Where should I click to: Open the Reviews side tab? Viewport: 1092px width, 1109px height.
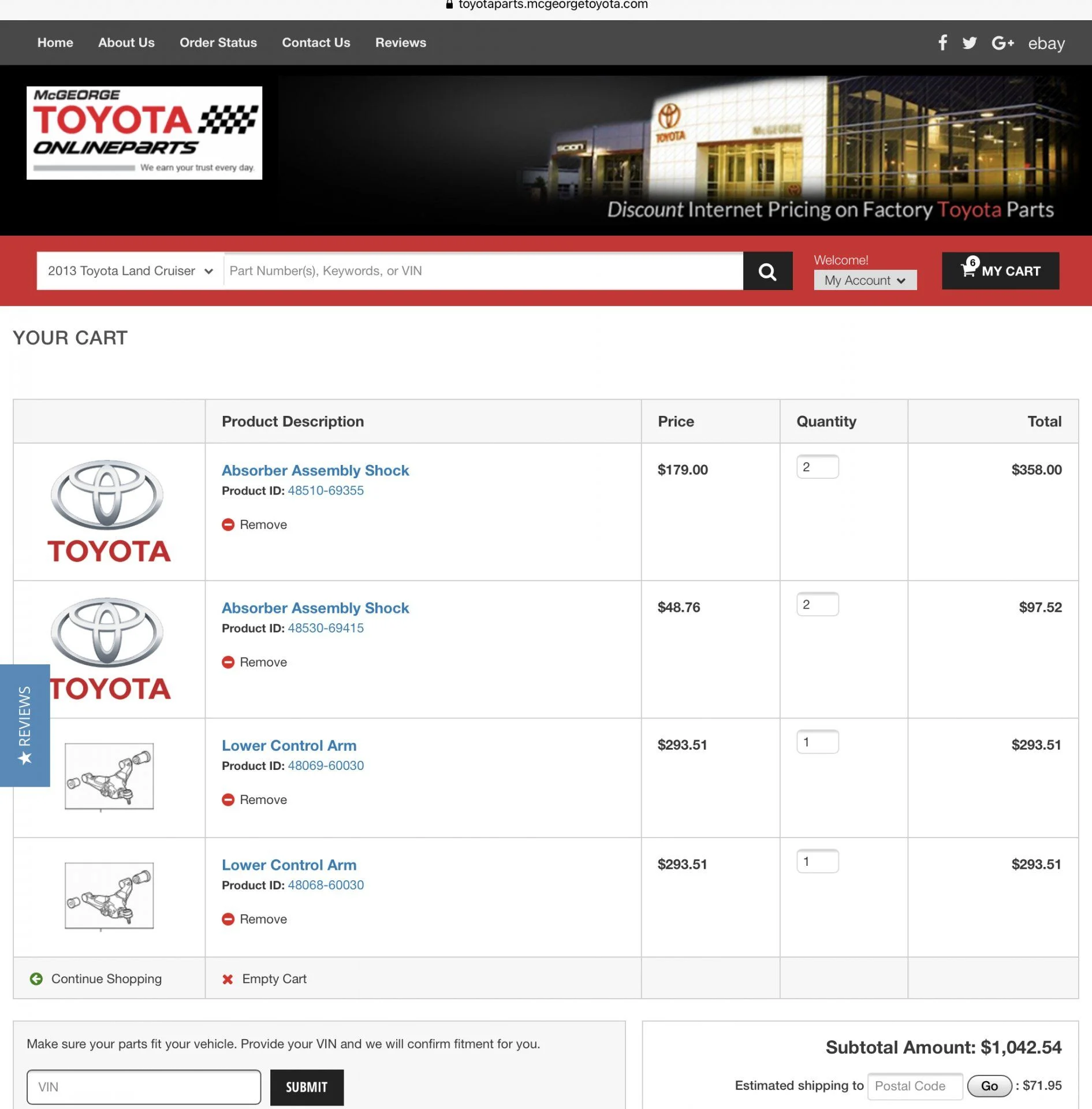point(25,725)
